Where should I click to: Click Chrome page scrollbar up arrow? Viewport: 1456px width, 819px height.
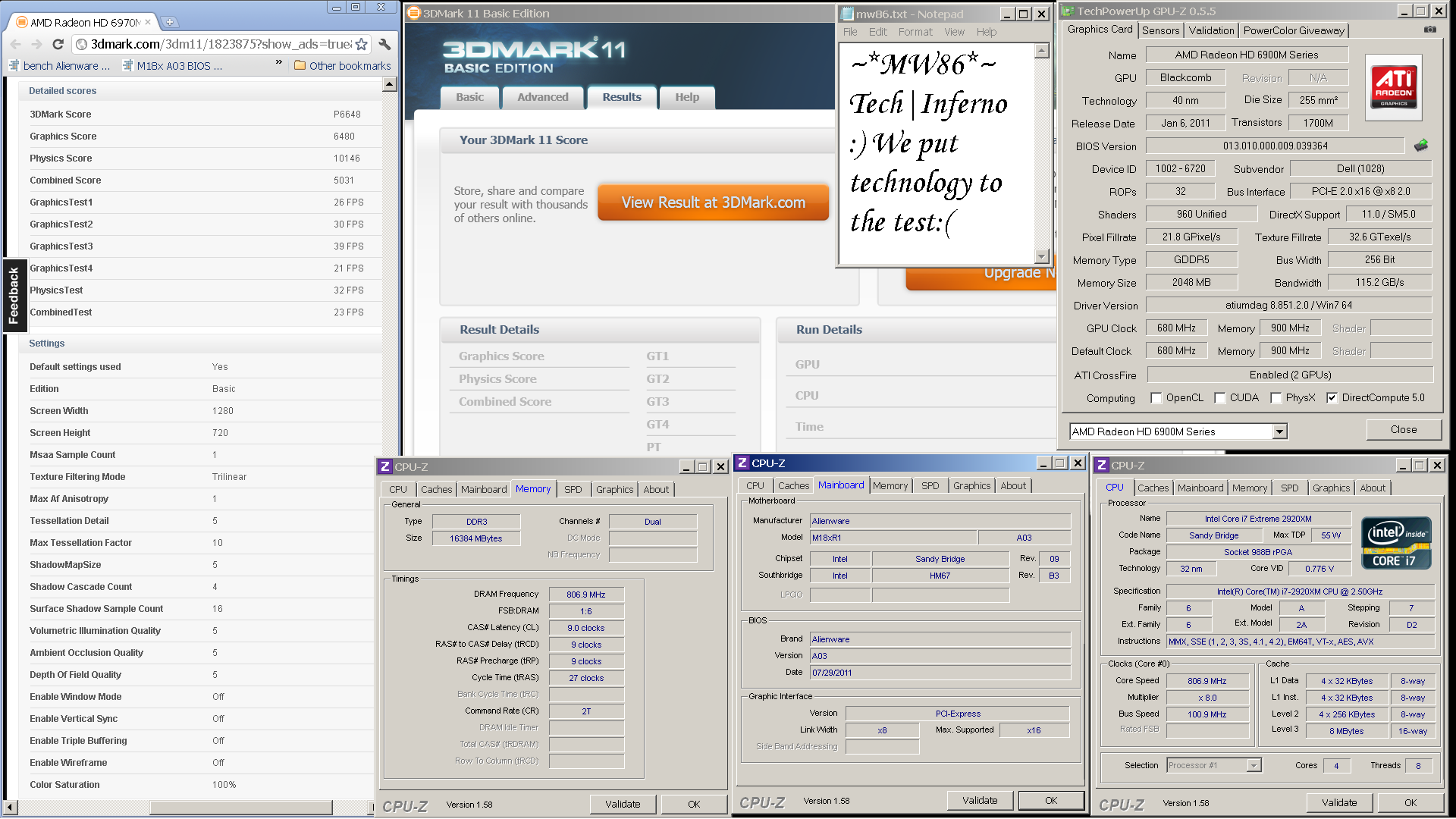pyautogui.click(x=389, y=84)
